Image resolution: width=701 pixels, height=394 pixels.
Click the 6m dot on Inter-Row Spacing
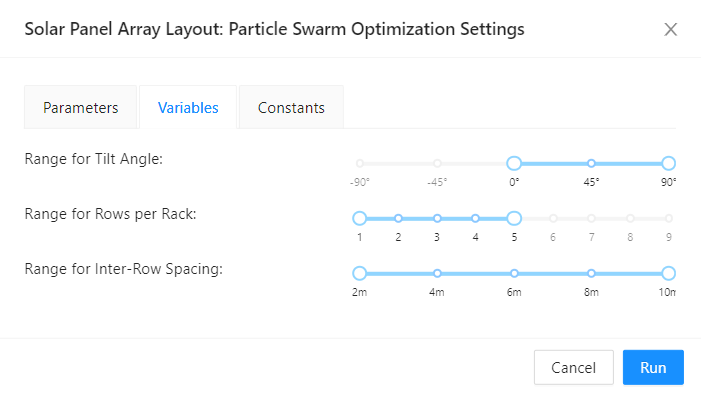[514, 273]
